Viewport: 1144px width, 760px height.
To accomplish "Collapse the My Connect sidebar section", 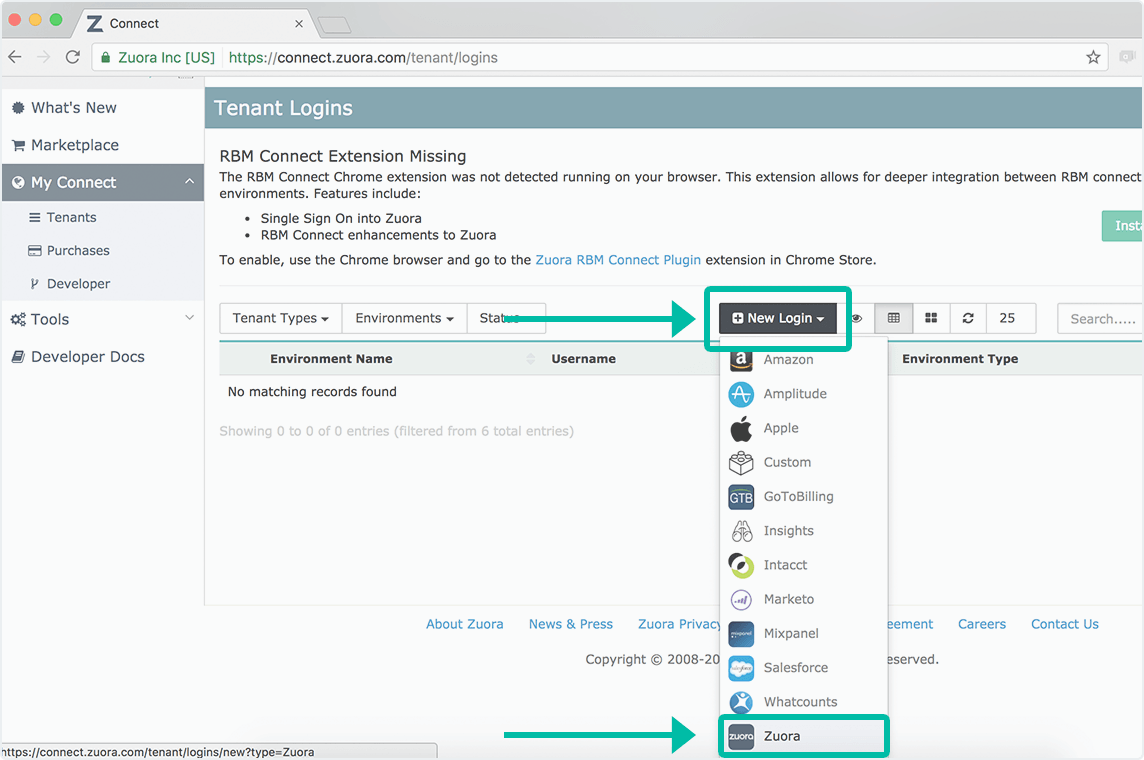I will (x=103, y=182).
